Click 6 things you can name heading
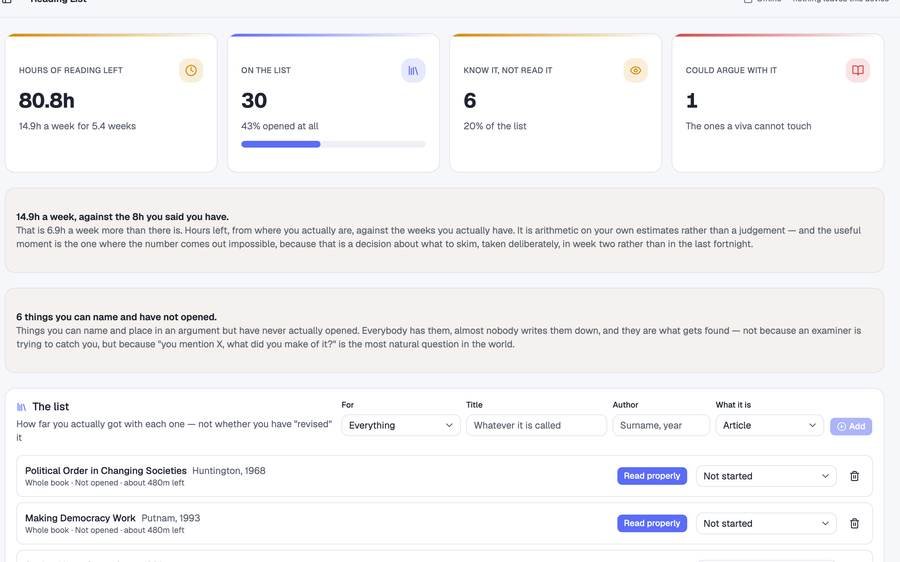This screenshot has height=562, width=900. [x=116, y=317]
